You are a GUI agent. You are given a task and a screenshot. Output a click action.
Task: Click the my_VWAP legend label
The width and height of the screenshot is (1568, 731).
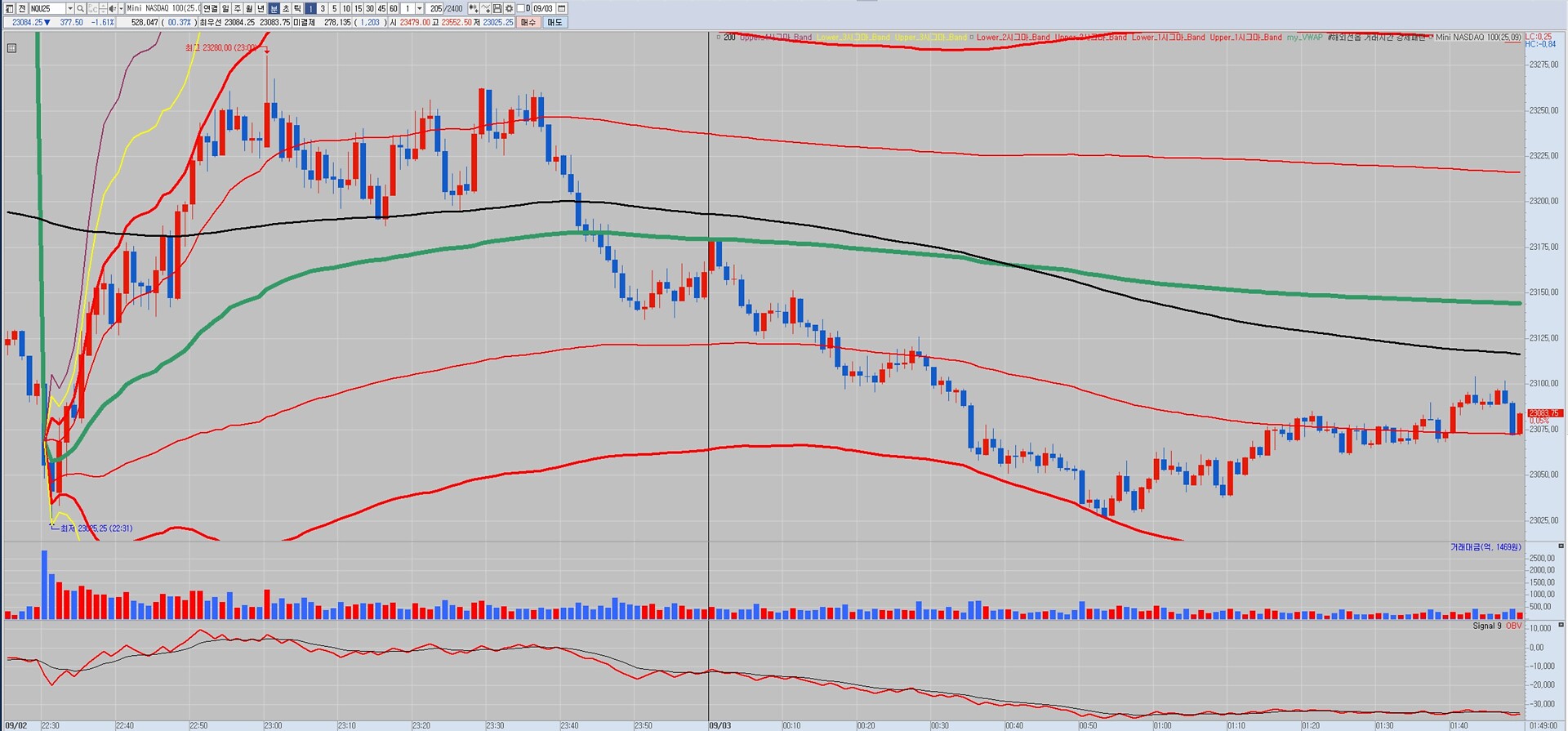point(1304,38)
